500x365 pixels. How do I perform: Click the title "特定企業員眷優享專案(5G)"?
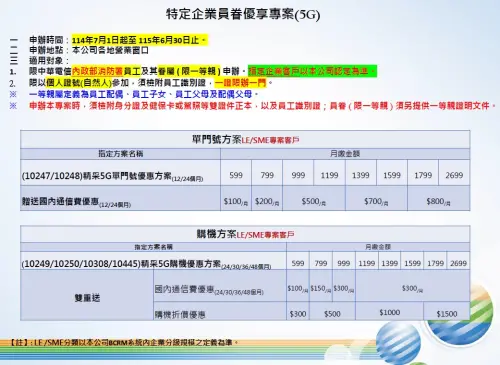pyautogui.click(x=243, y=15)
